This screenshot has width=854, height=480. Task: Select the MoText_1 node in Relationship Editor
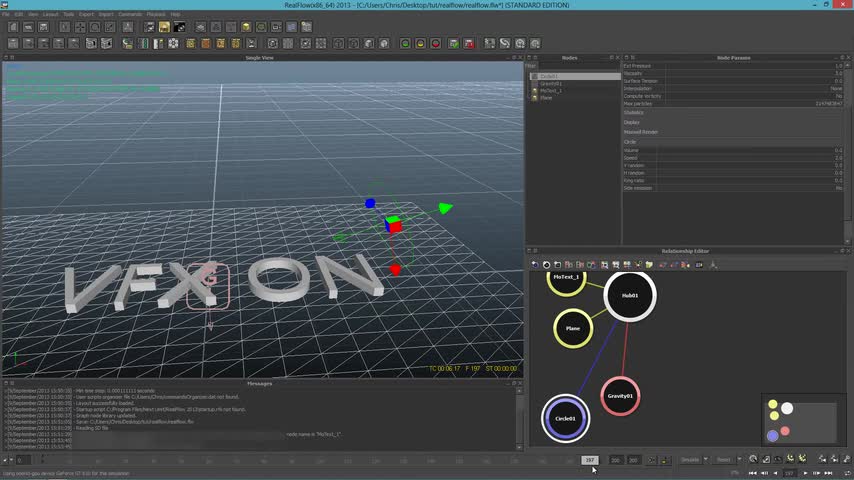tap(566, 278)
